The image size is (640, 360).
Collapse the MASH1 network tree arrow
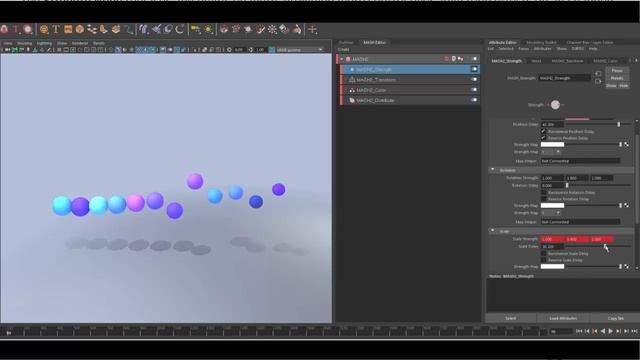tap(342, 59)
